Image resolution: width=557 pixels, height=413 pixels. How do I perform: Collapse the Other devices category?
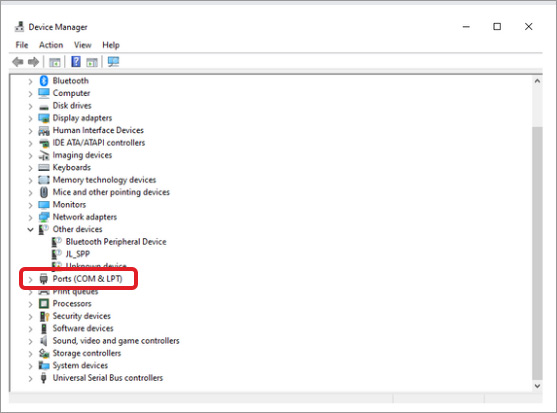pos(31,229)
